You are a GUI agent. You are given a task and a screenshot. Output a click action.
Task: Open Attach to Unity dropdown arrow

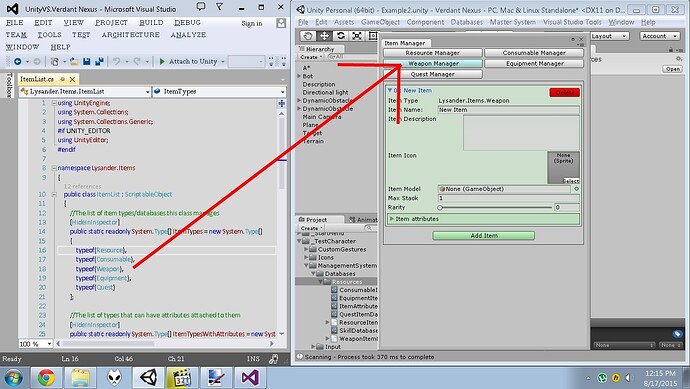(x=223, y=62)
